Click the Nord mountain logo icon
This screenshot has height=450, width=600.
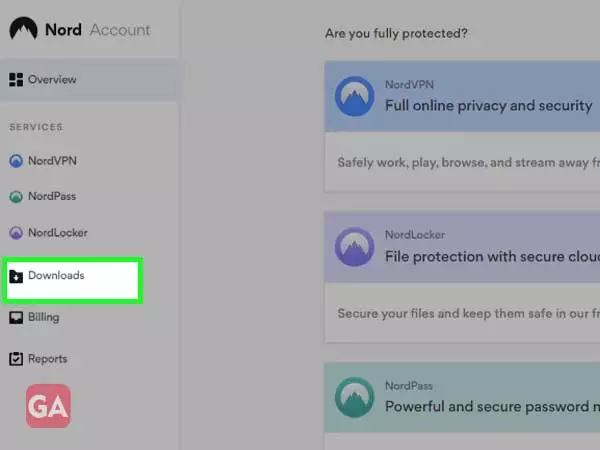coord(23,28)
